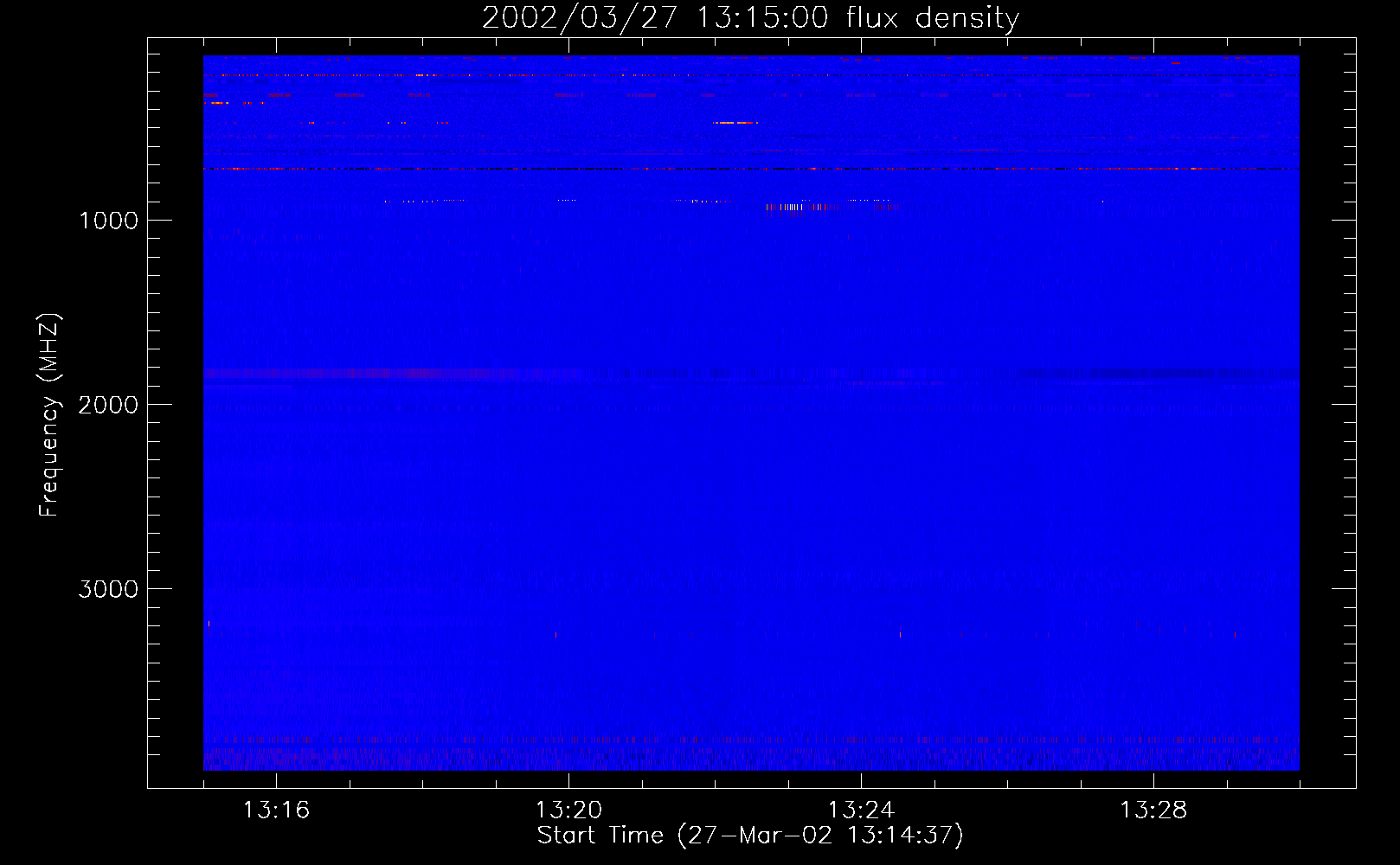Click the 13:16 time tick label
The width and height of the screenshot is (1400, 865).
tap(276, 811)
